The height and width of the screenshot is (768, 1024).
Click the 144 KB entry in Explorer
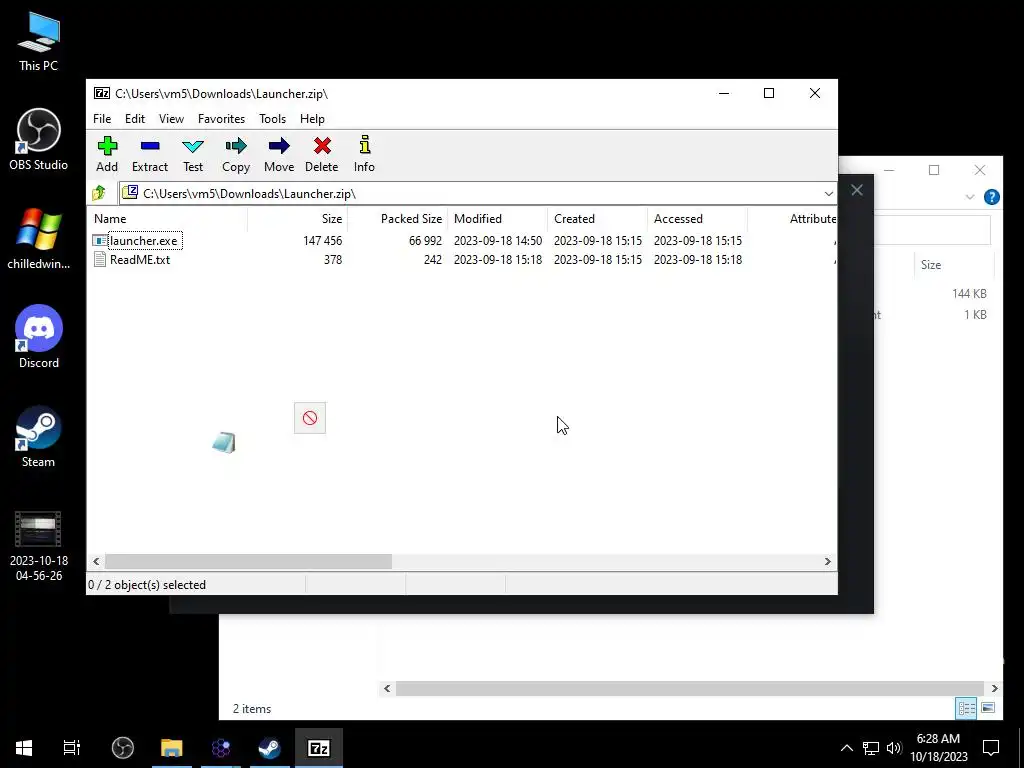click(969, 294)
